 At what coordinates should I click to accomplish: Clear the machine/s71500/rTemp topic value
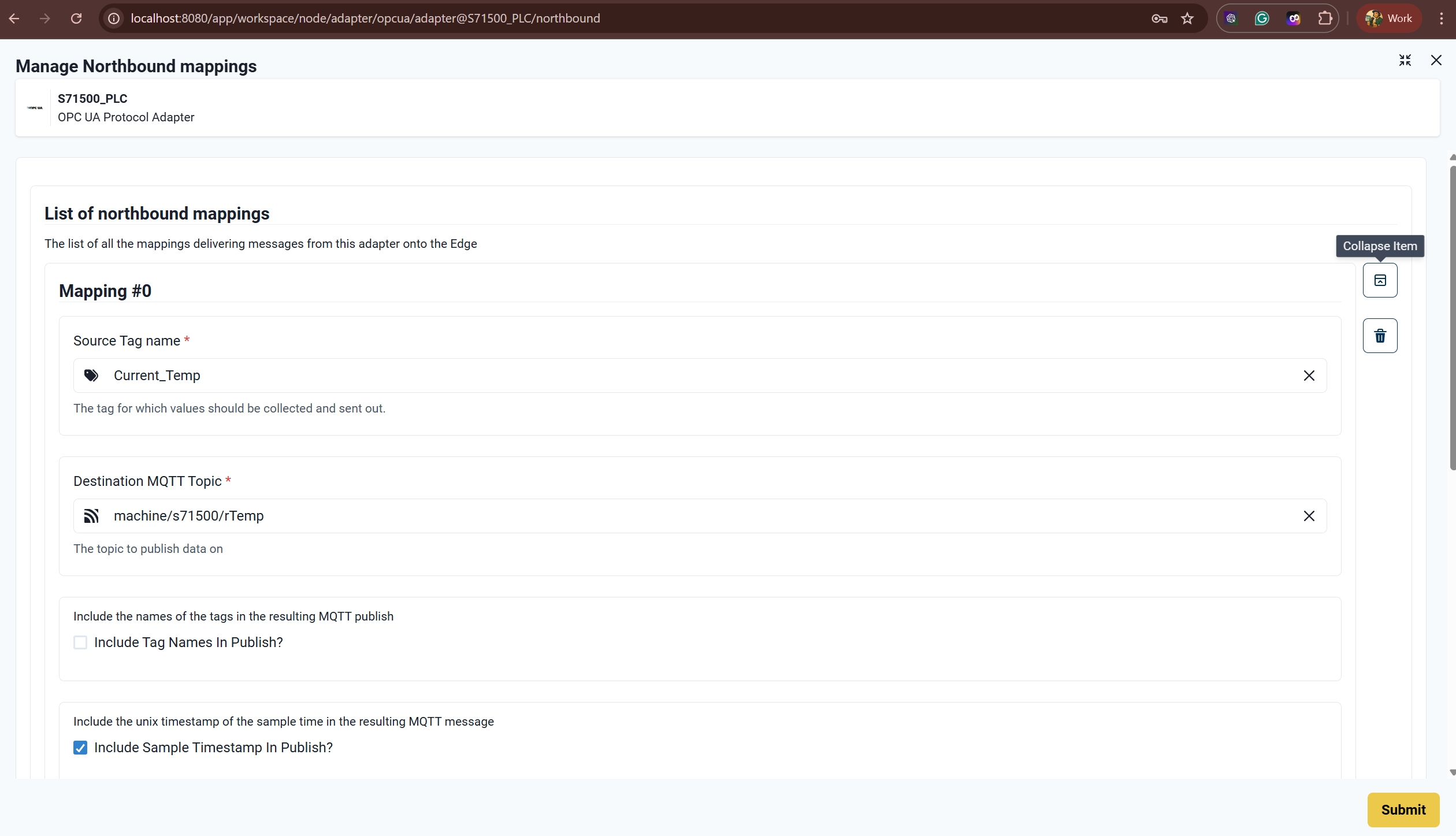[x=1309, y=516]
